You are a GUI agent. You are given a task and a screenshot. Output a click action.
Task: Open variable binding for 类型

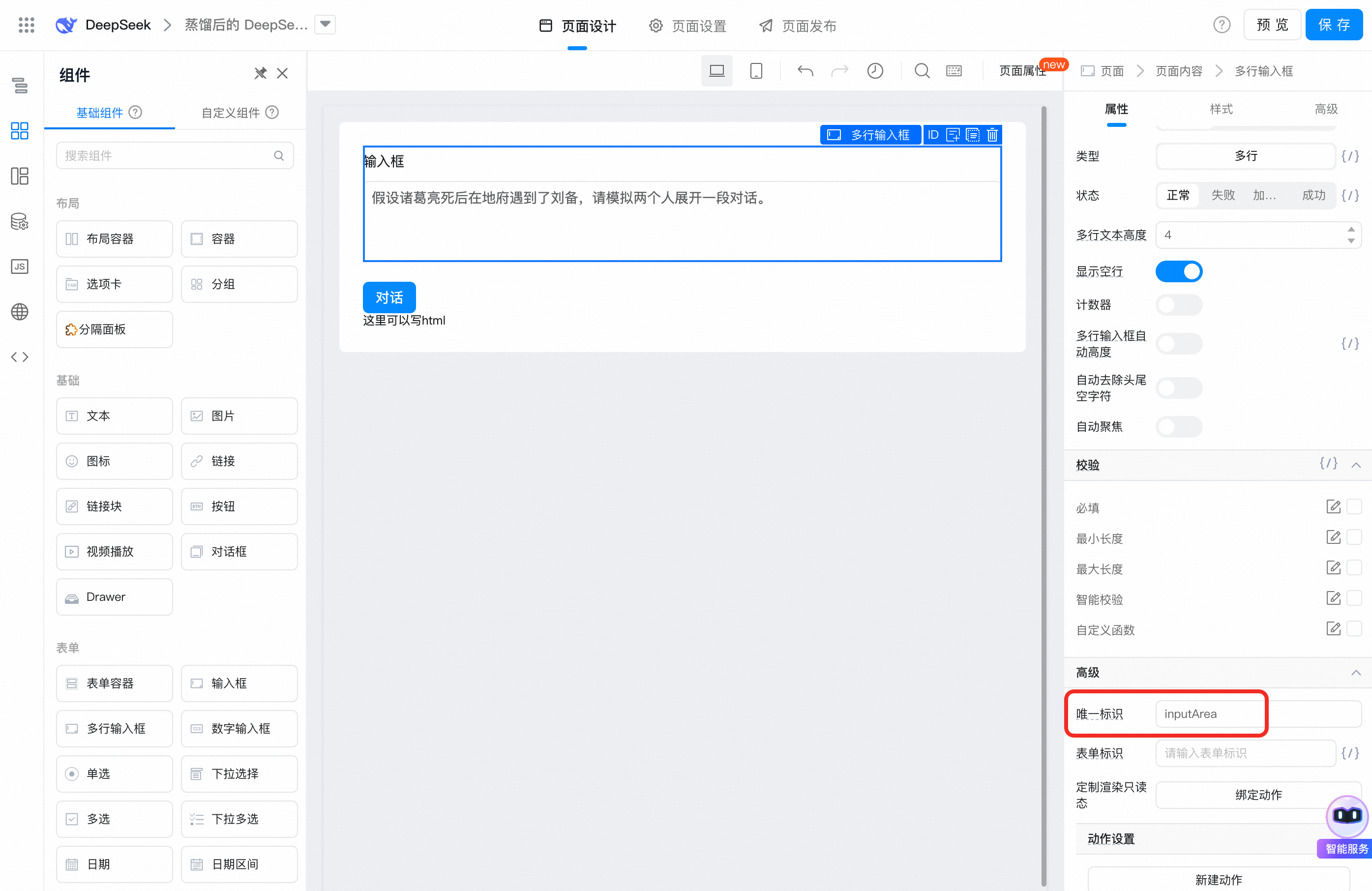click(1351, 155)
